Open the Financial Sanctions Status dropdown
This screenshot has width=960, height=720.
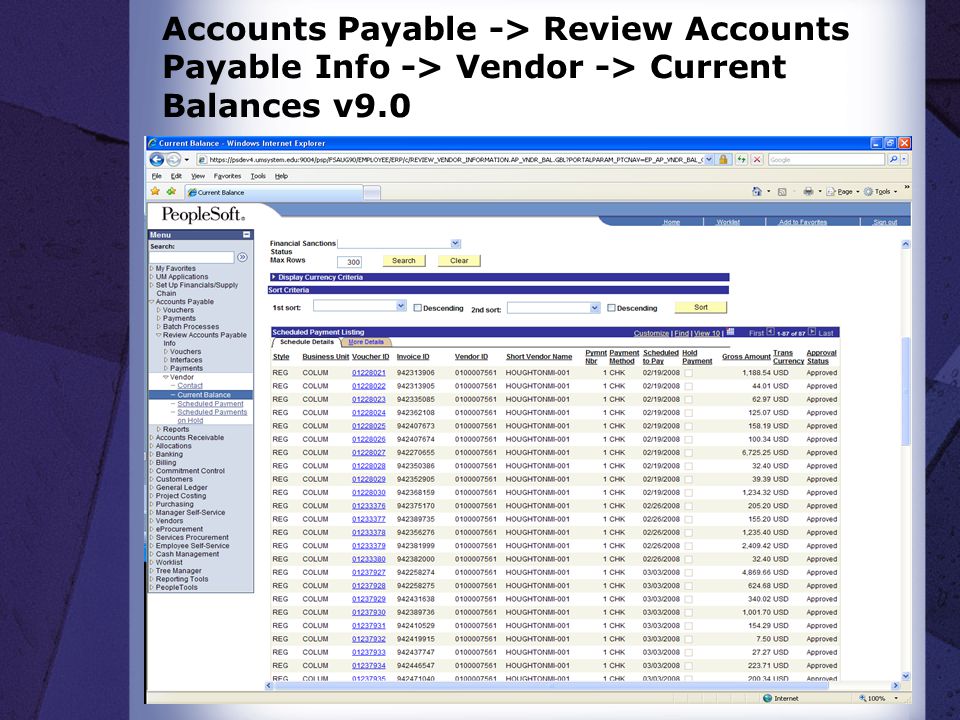[456, 244]
